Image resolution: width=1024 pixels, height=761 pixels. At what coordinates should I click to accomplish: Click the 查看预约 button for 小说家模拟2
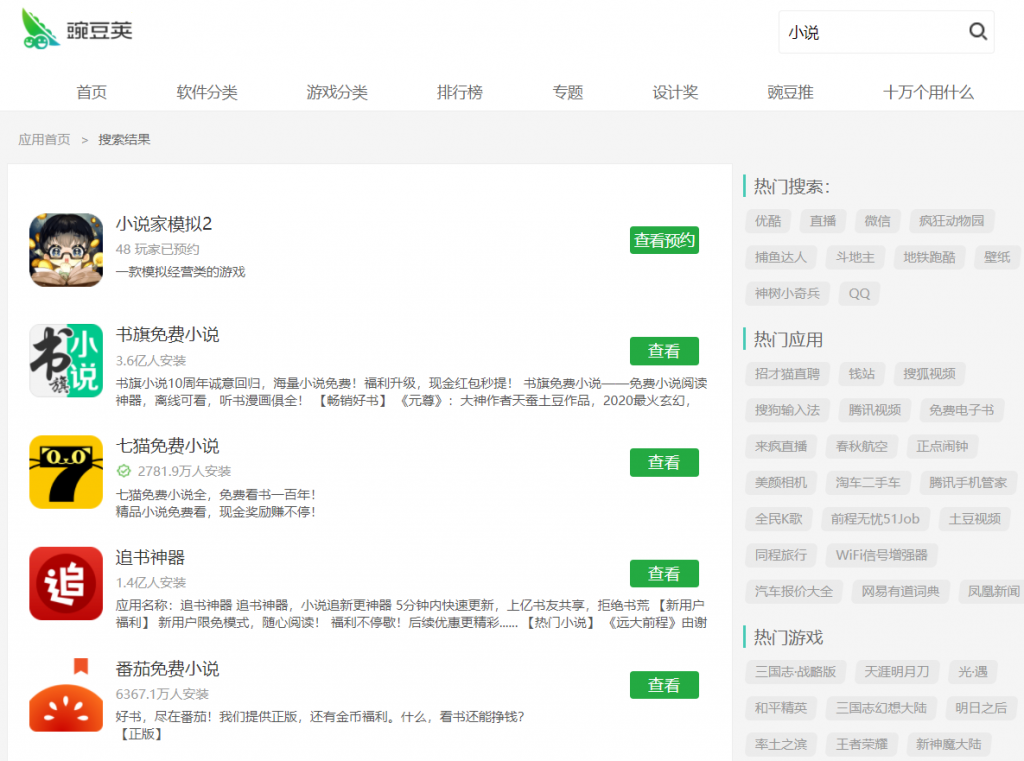coord(664,240)
